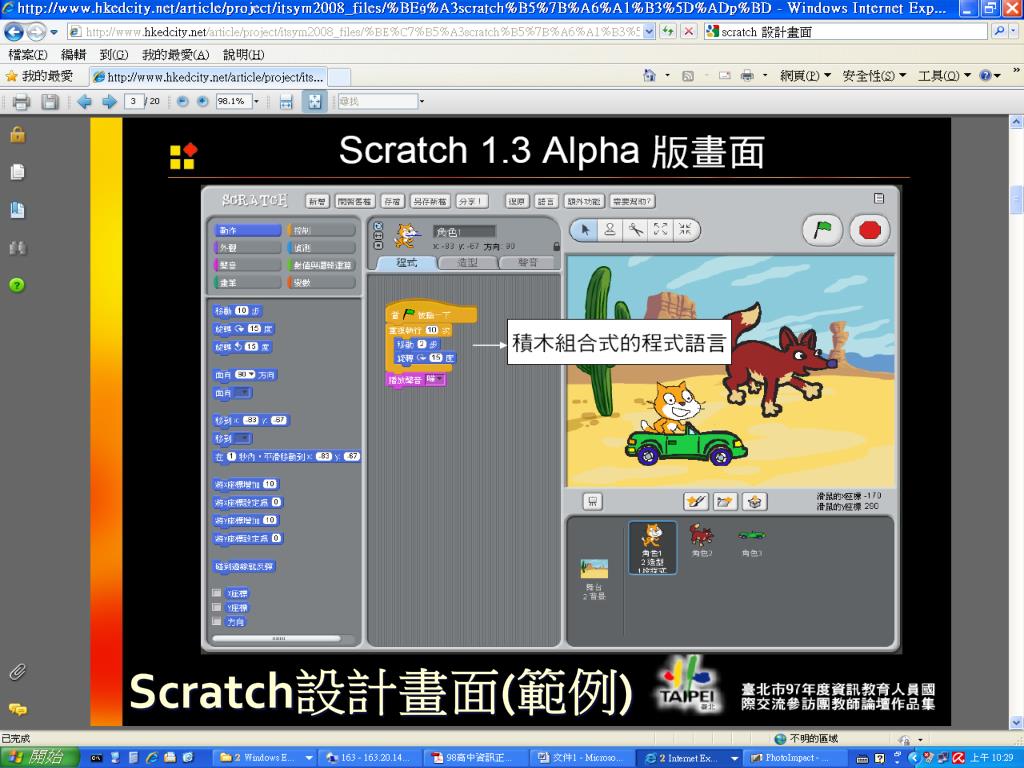This screenshot has width=1024, height=768.
Task: Click the green flag start button in Scratch
Action: click(822, 230)
